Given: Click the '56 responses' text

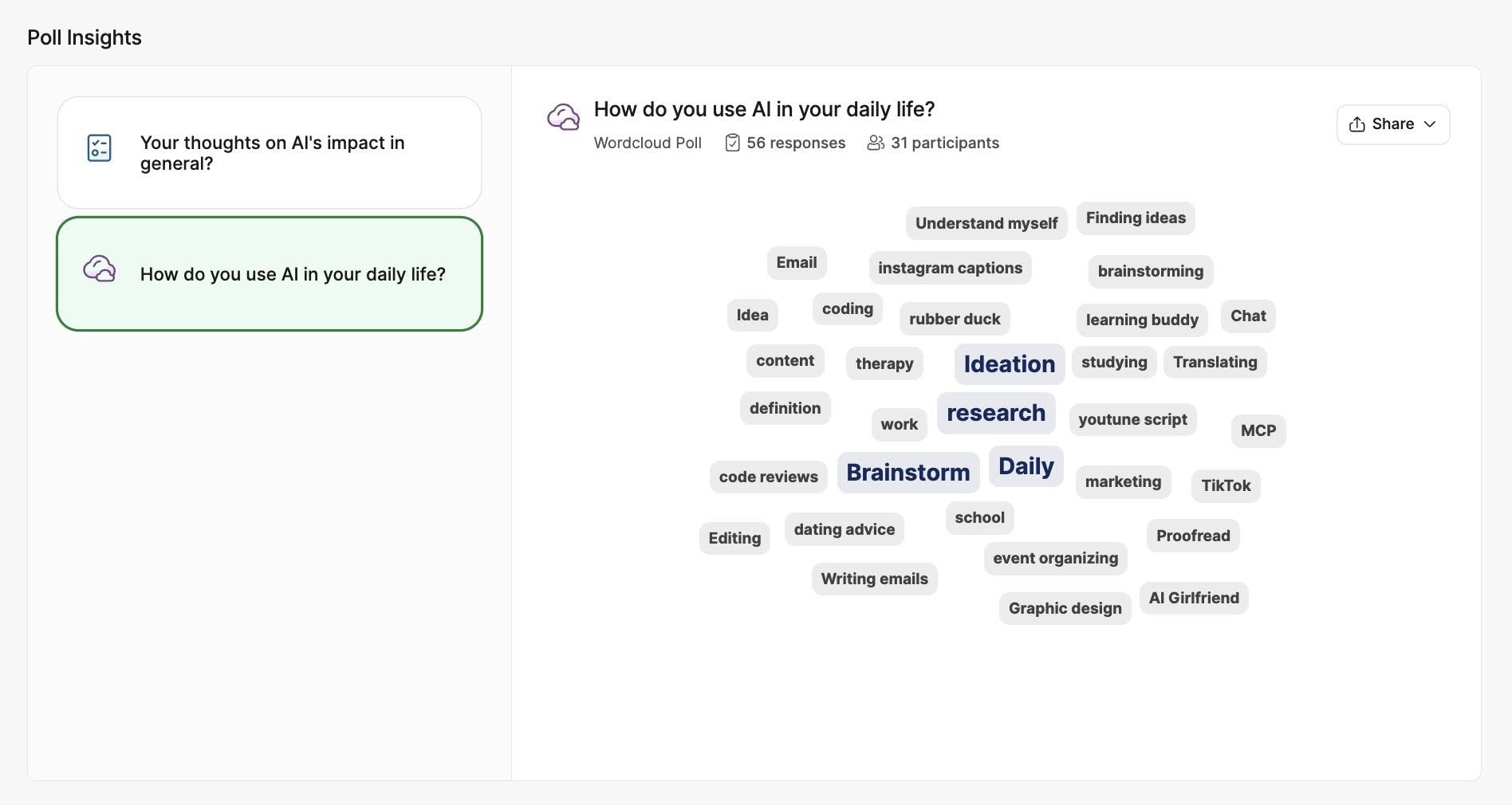Looking at the screenshot, I should (x=795, y=143).
